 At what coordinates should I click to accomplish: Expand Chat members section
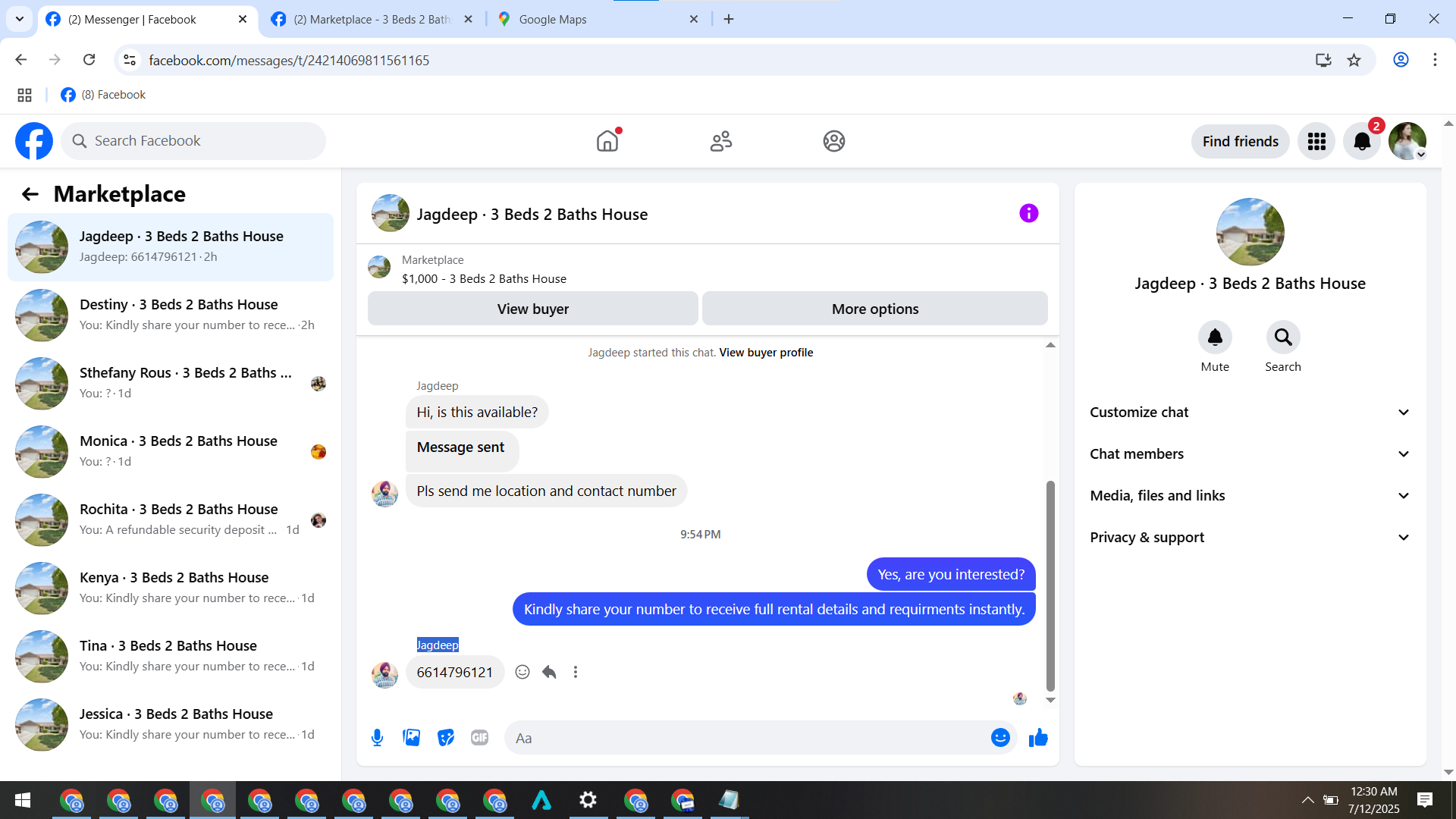(1250, 453)
